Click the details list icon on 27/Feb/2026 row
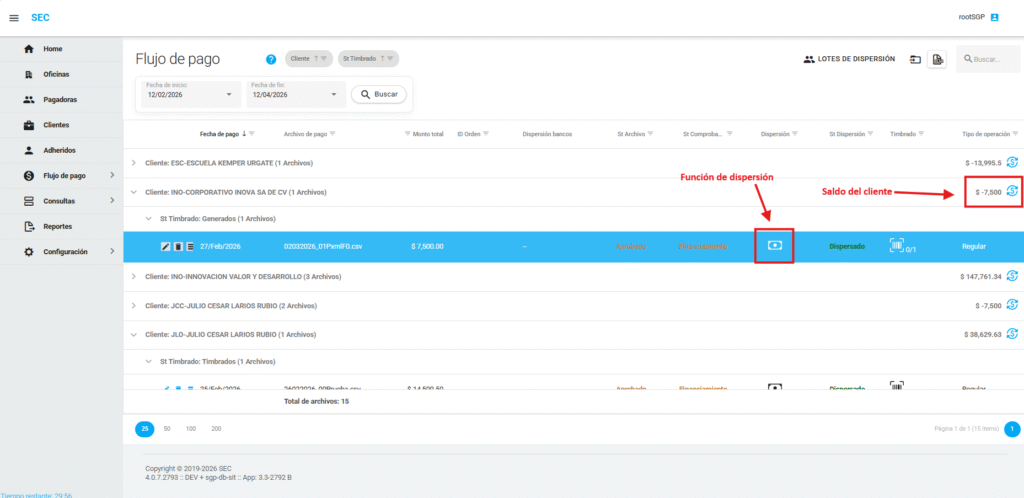Image resolution: width=1024 pixels, height=498 pixels. click(x=190, y=246)
